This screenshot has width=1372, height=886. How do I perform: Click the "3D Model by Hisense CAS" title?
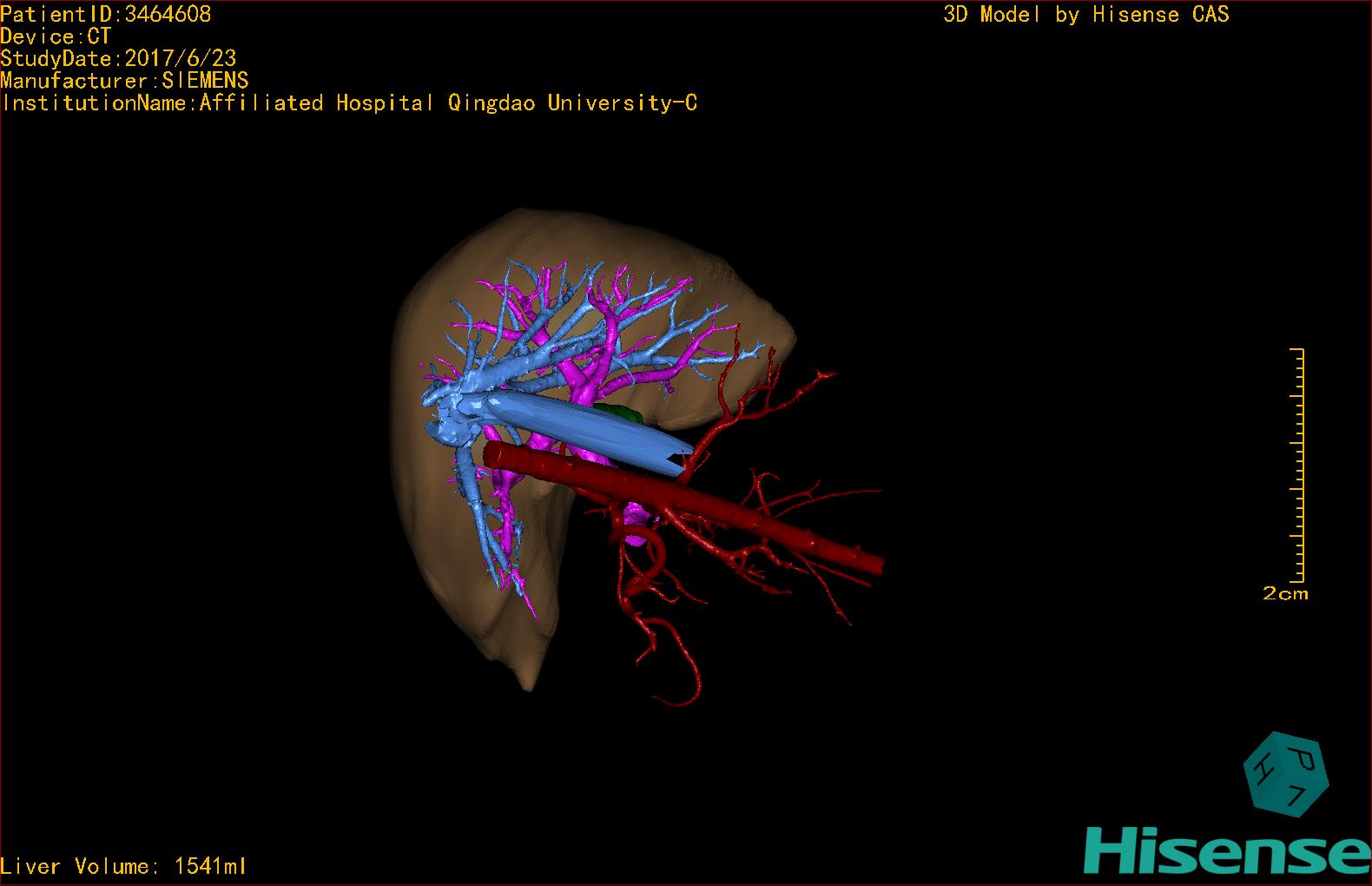point(1085,15)
